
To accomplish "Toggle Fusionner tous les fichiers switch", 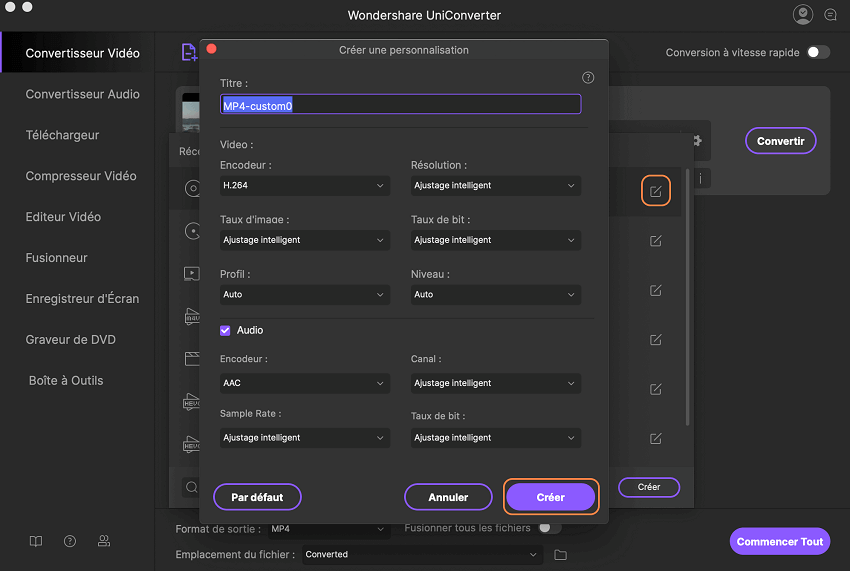I will [x=549, y=527].
